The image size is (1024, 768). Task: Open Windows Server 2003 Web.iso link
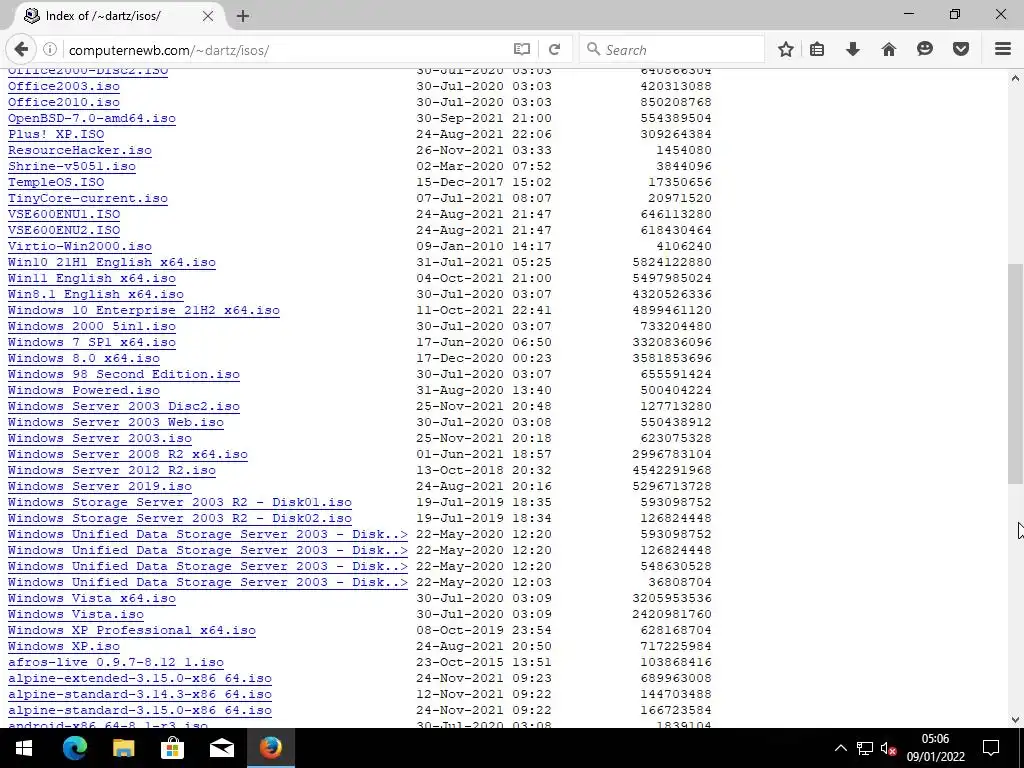[x=116, y=423]
